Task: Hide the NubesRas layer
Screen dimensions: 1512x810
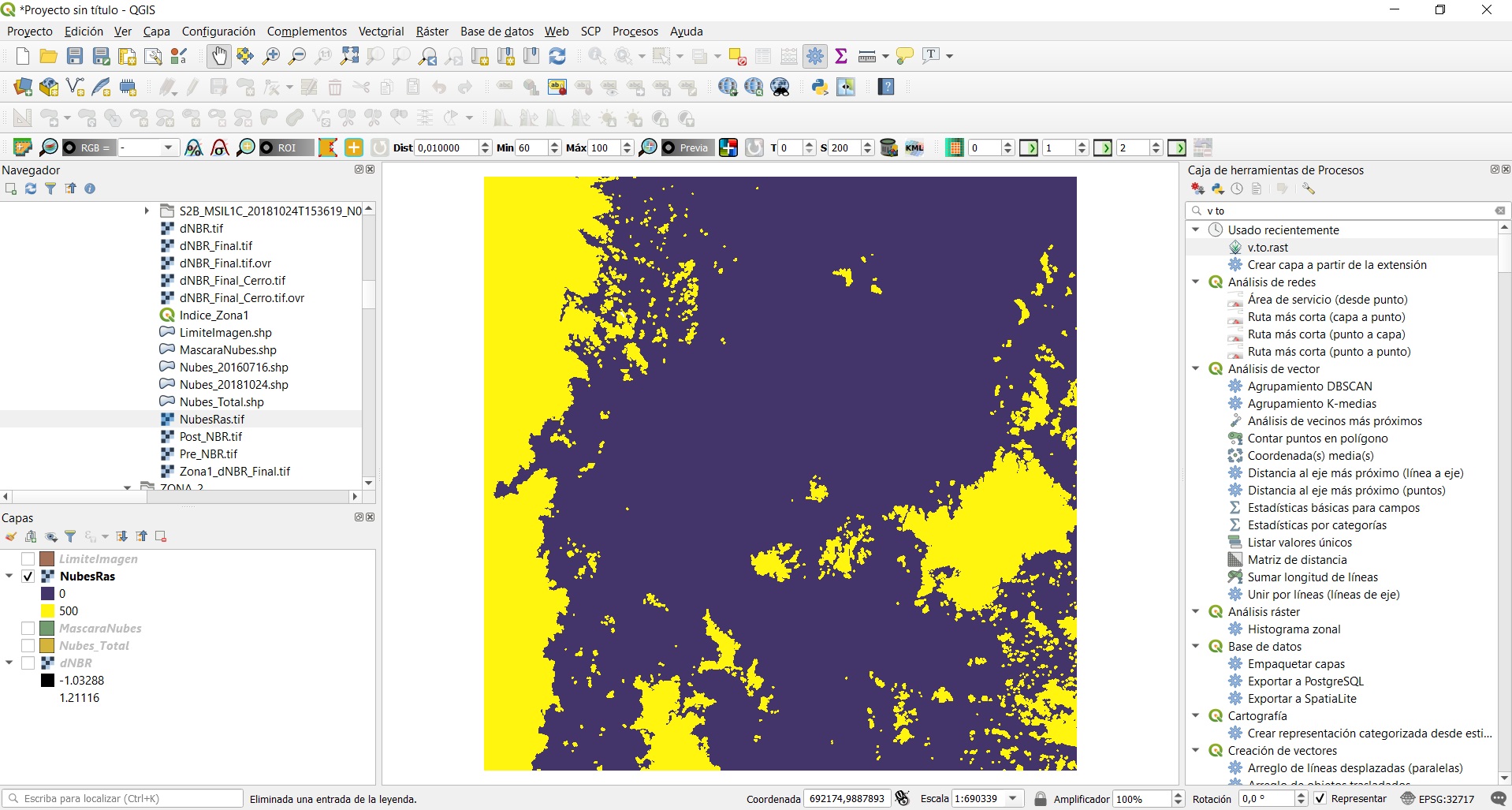Action: (28, 577)
